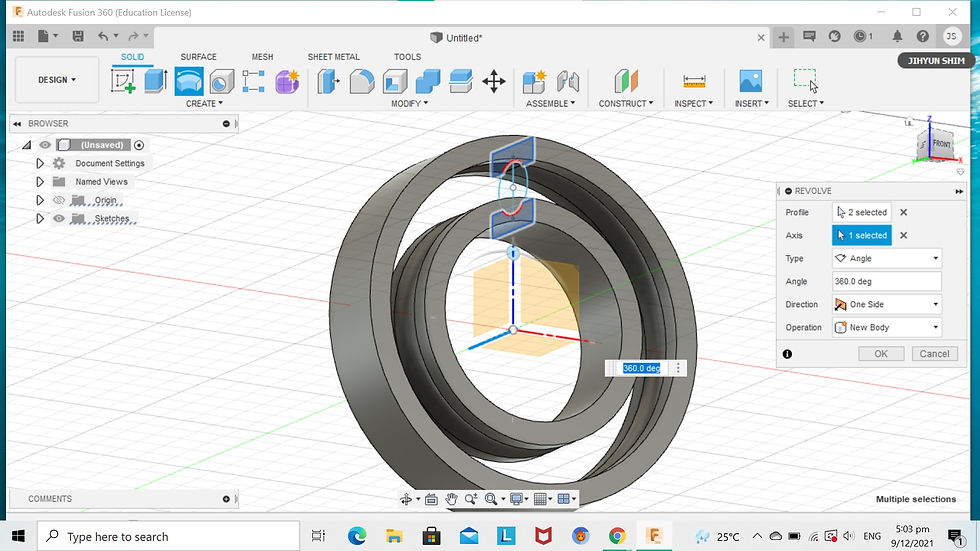Open the ASSEMBLE menu dropdown

[x=551, y=104]
